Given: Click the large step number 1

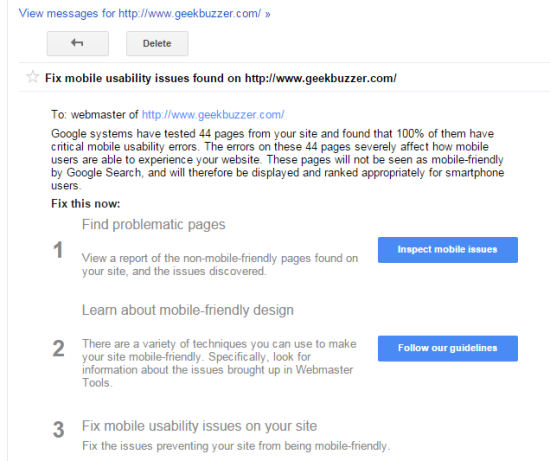Looking at the screenshot, I should pyautogui.click(x=58, y=250).
